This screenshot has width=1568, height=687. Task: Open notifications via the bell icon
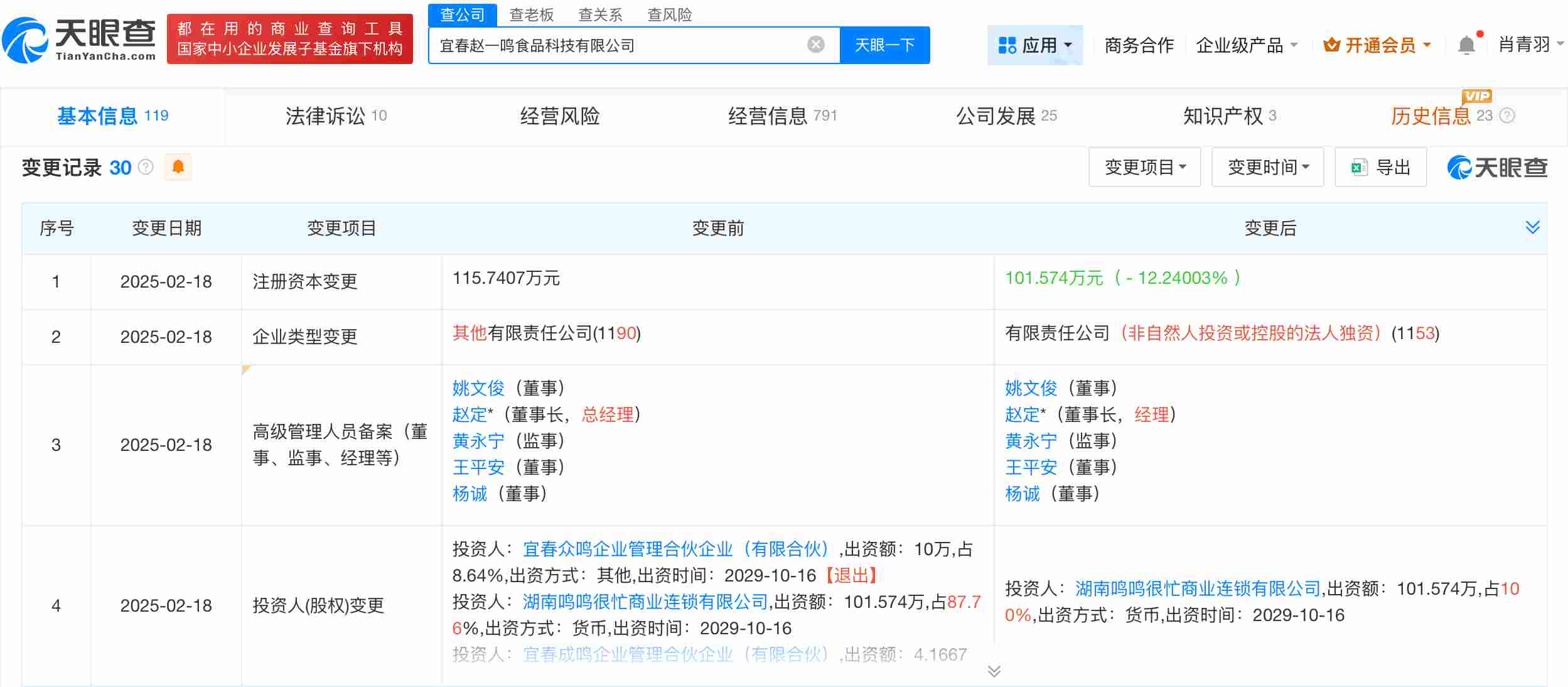coord(1467,45)
